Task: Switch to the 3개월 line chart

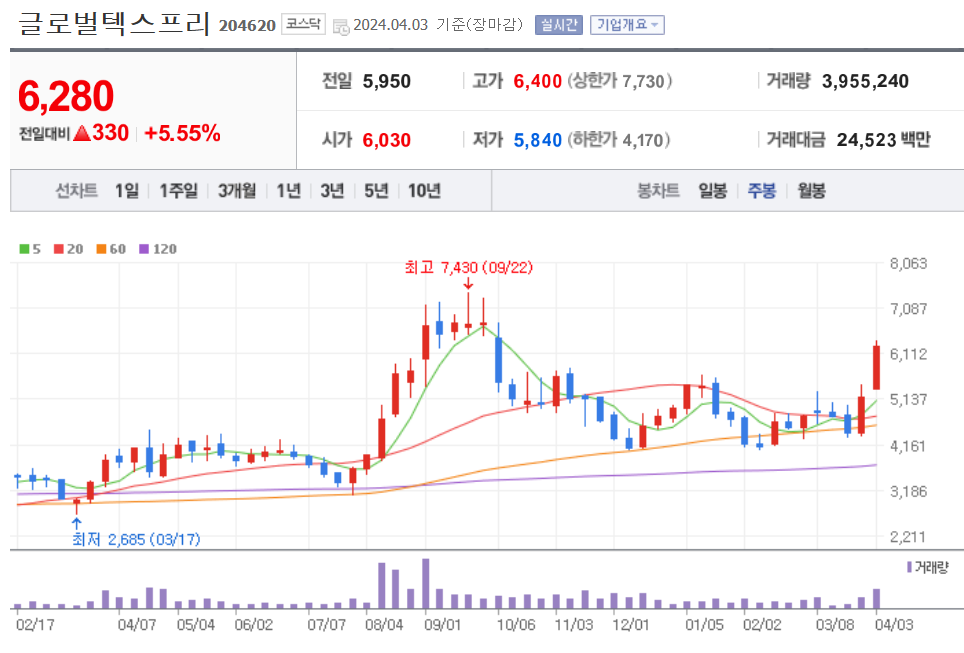Action: [237, 191]
